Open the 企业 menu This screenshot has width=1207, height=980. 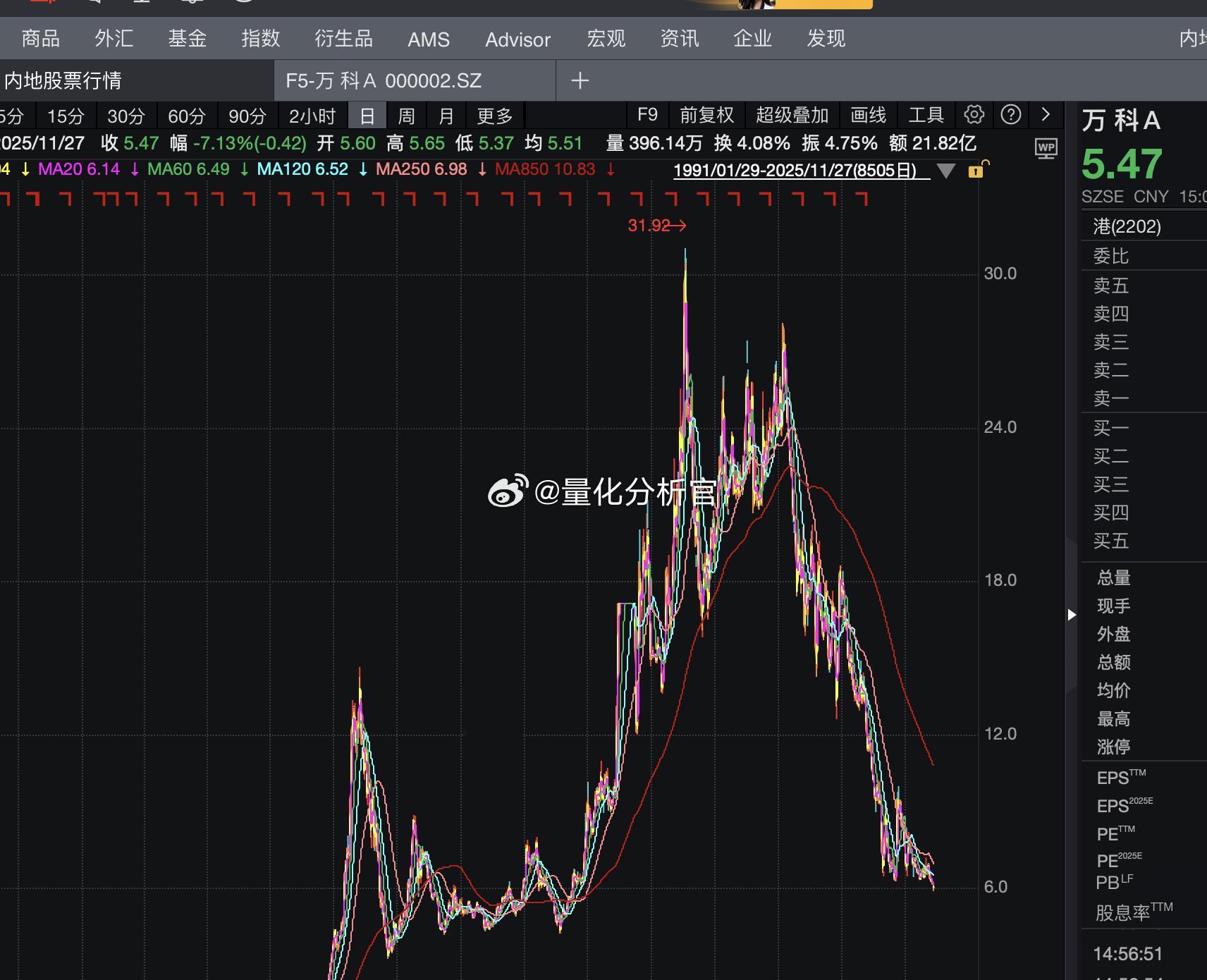(753, 38)
